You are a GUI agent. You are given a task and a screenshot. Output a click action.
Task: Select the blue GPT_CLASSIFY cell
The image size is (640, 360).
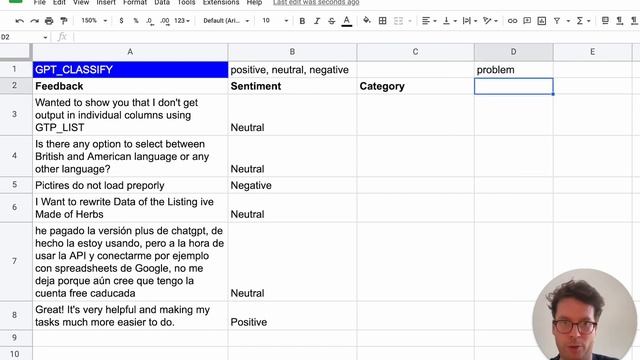tap(130, 70)
